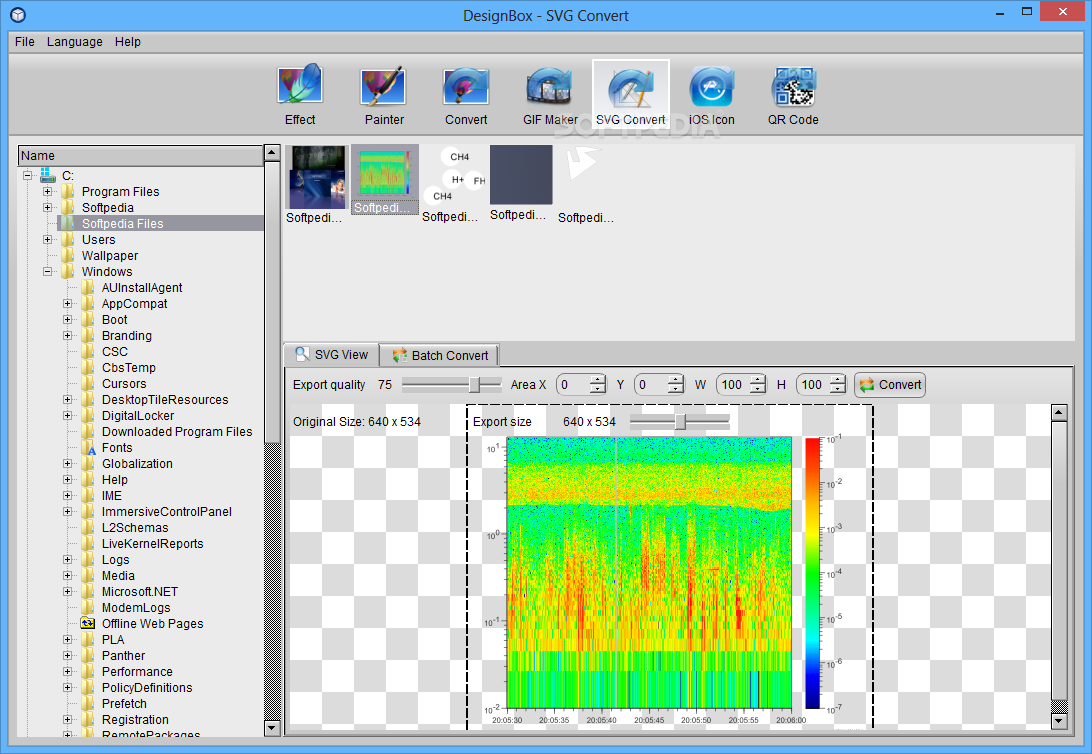Open the Help menu
This screenshot has width=1092, height=754.
(x=127, y=42)
